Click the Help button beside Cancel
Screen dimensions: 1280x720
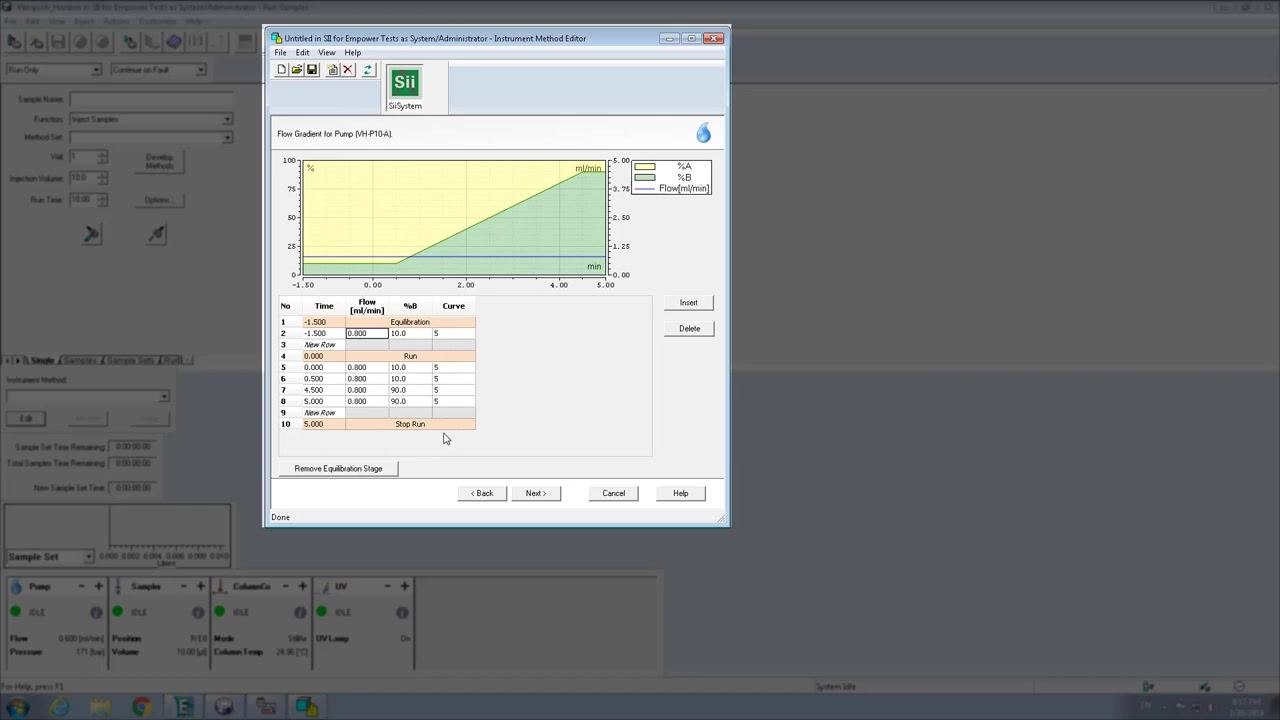coord(680,493)
